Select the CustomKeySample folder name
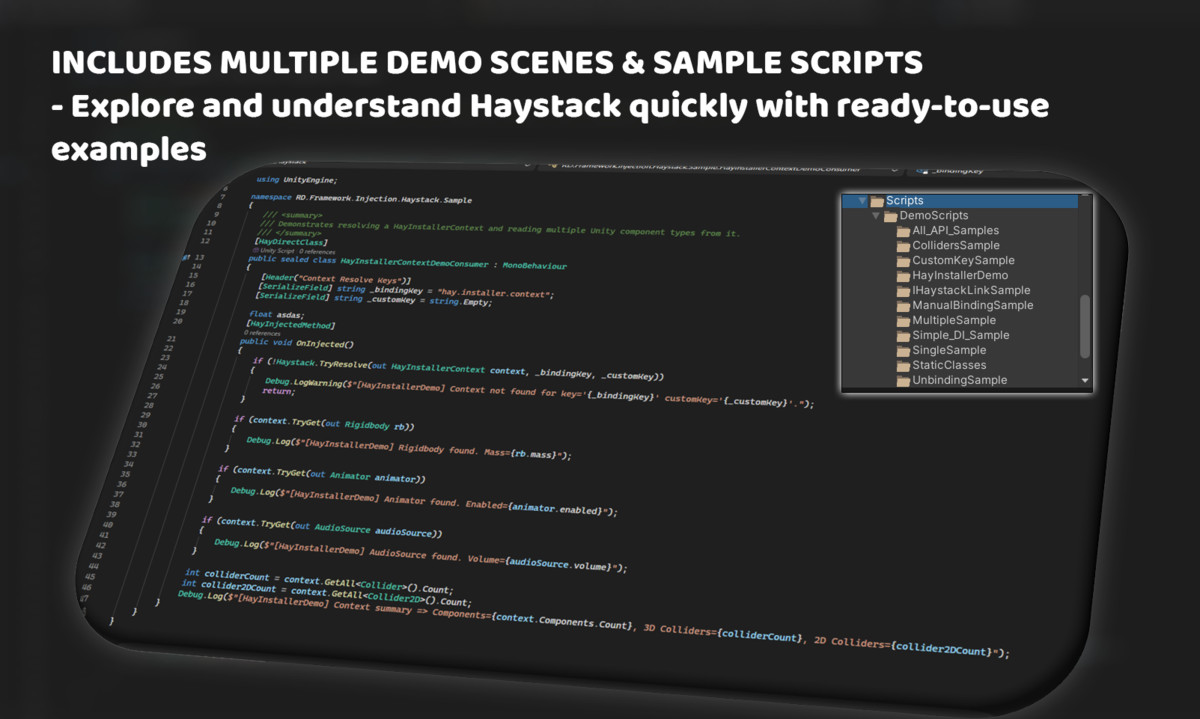The image size is (1200, 719). click(964, 261)
